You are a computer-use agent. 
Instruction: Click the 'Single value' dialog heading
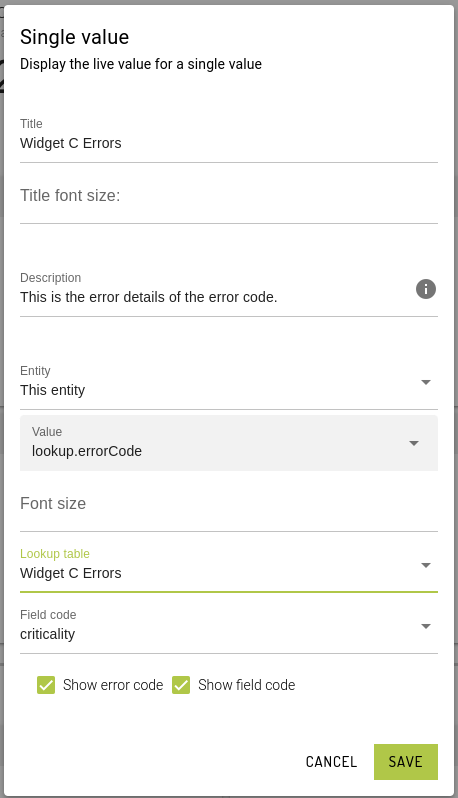point(74,37)
